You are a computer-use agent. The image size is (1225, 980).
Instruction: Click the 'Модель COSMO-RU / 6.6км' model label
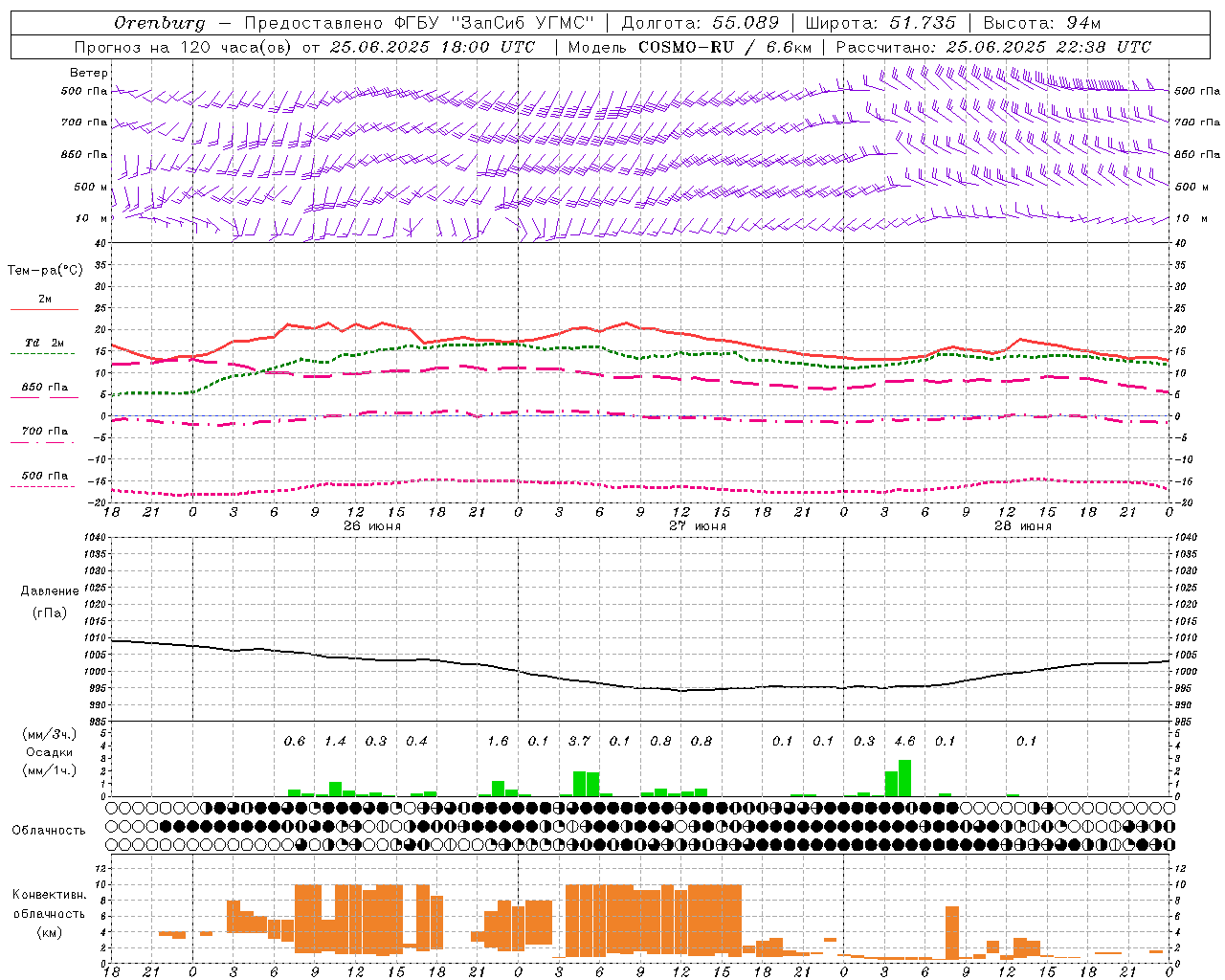pos(690,47)
